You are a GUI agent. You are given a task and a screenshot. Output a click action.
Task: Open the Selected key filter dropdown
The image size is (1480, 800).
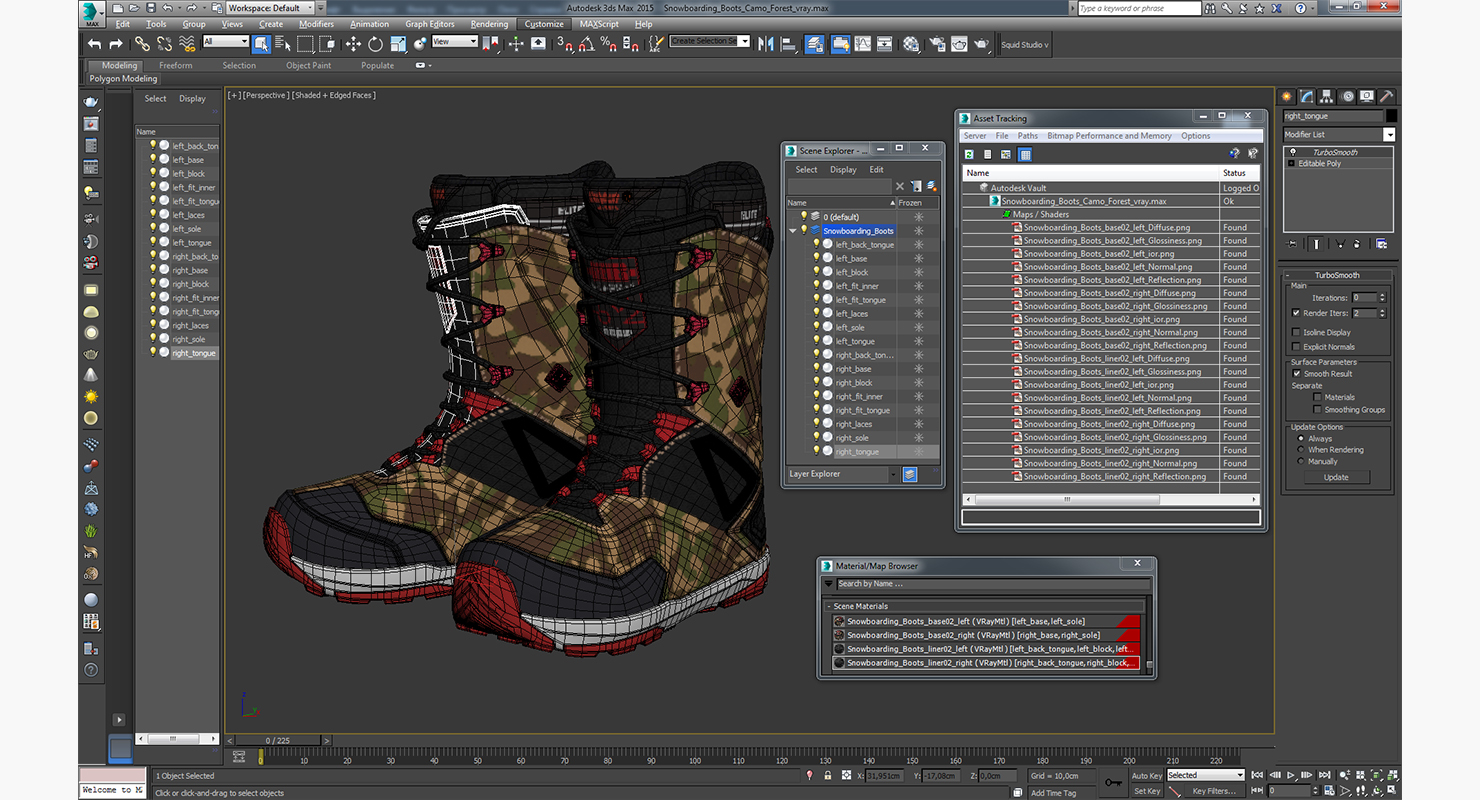(x=1205, y=775)
